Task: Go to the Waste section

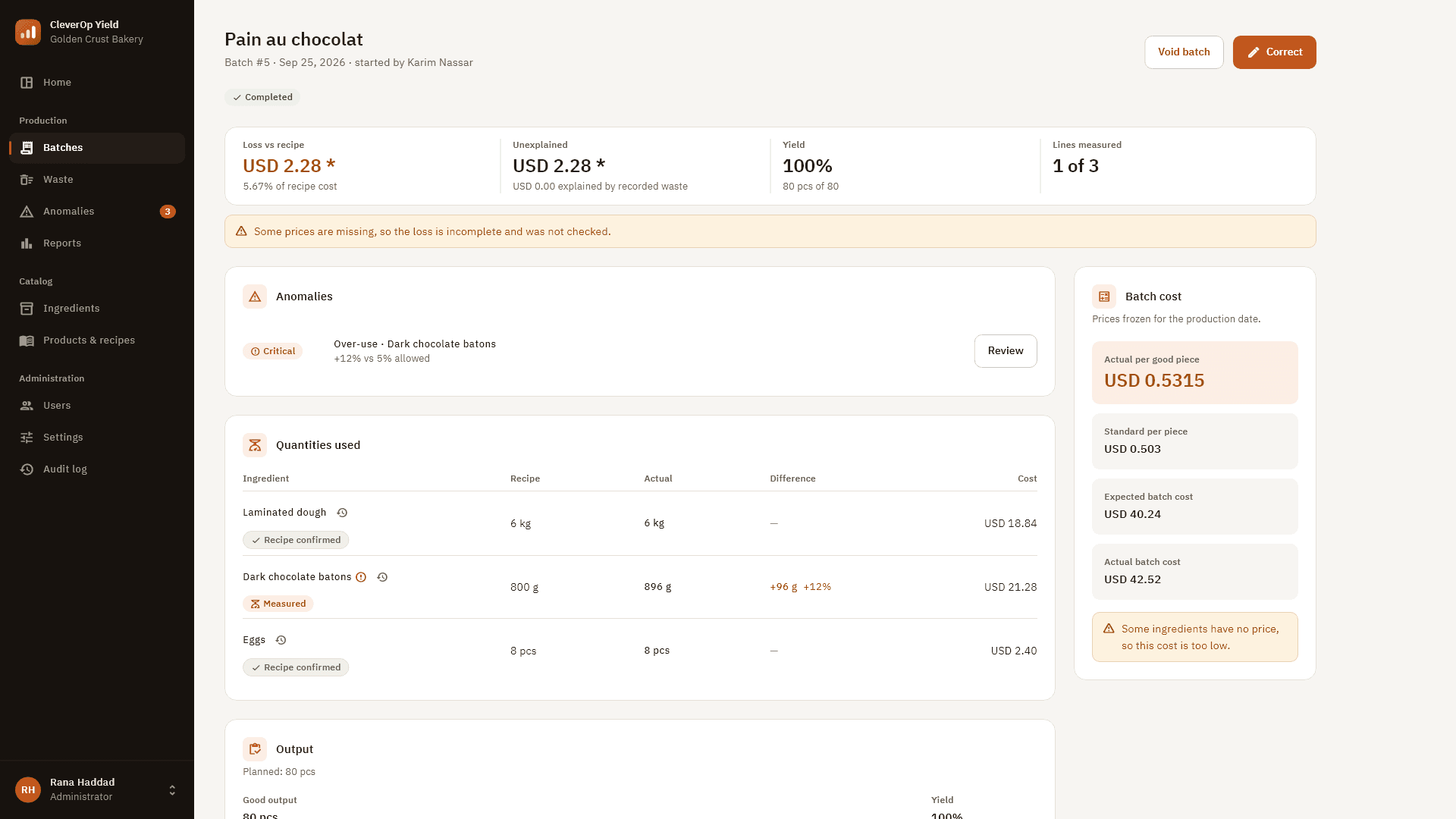Action: [x=97, y=180]
